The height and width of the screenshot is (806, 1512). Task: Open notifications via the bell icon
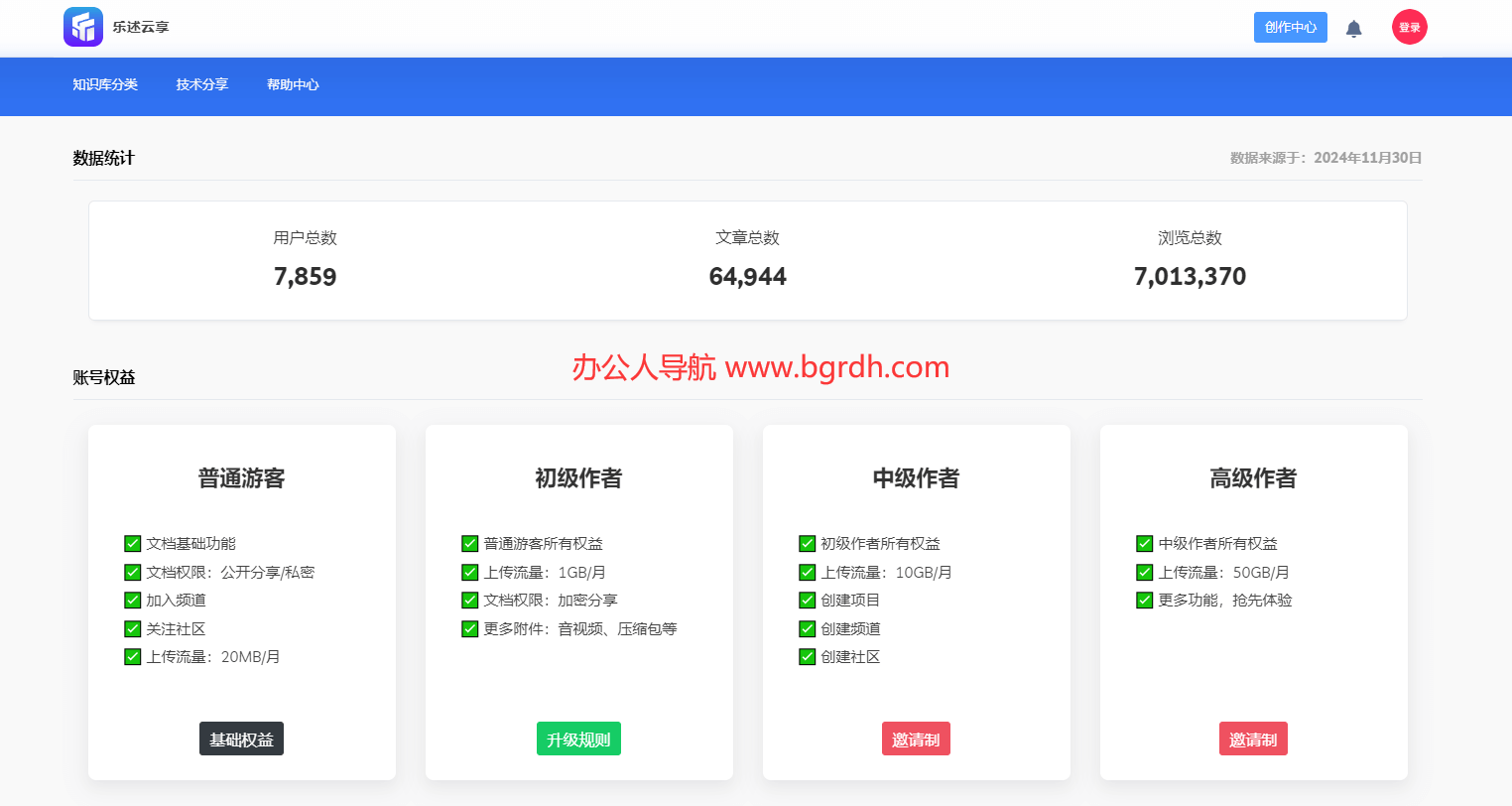pos(1353,28)
